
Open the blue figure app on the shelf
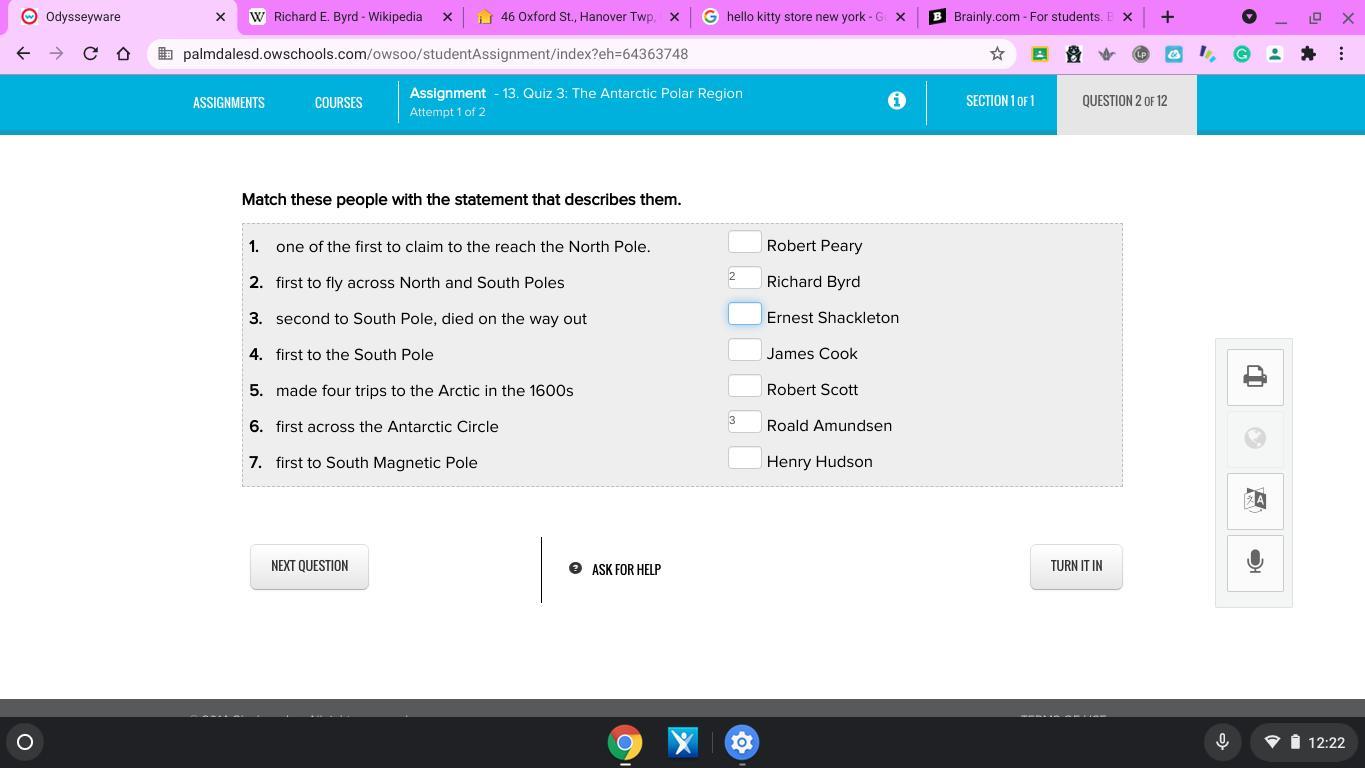pyautogui.click(x=683, y=742)
